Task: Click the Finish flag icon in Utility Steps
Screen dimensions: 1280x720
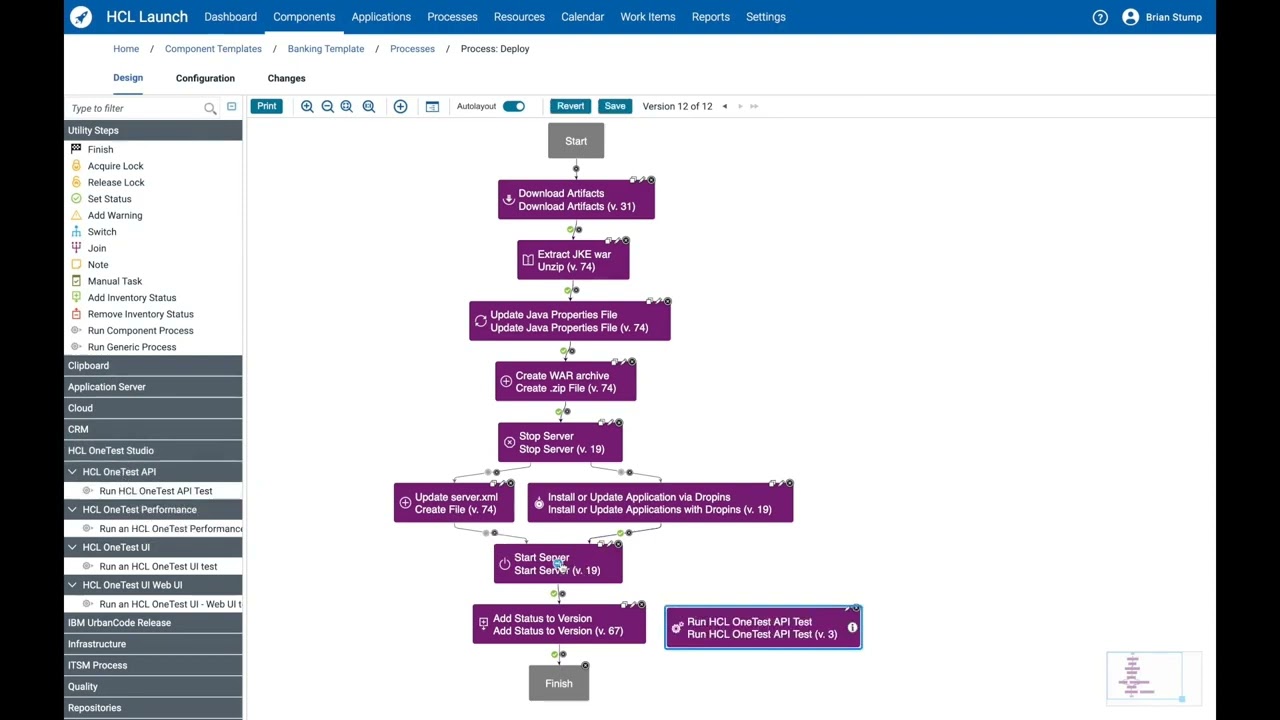Action: pyautogui.click(x=76, y=149)
